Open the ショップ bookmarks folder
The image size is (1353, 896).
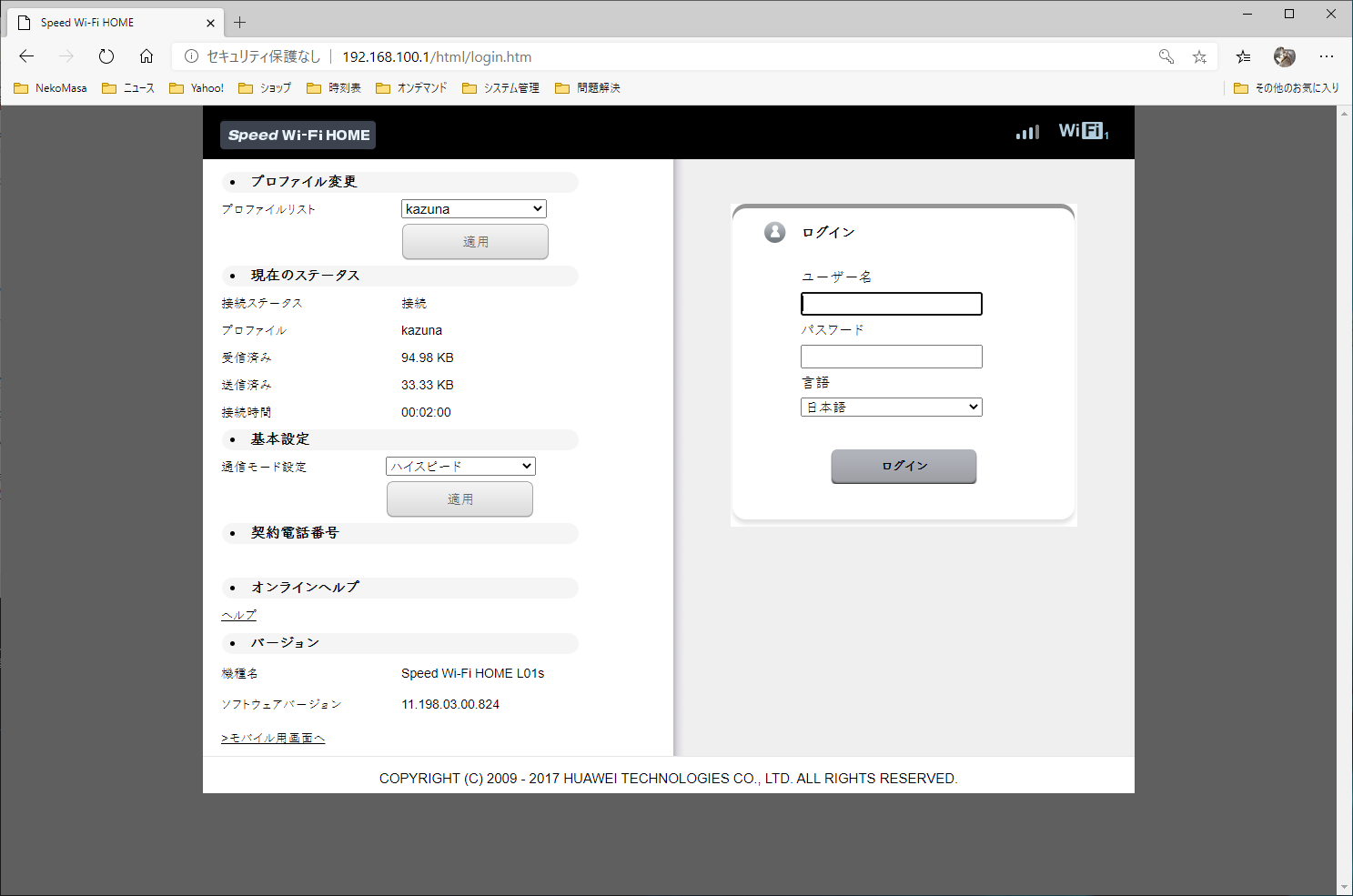coord(265,88)
